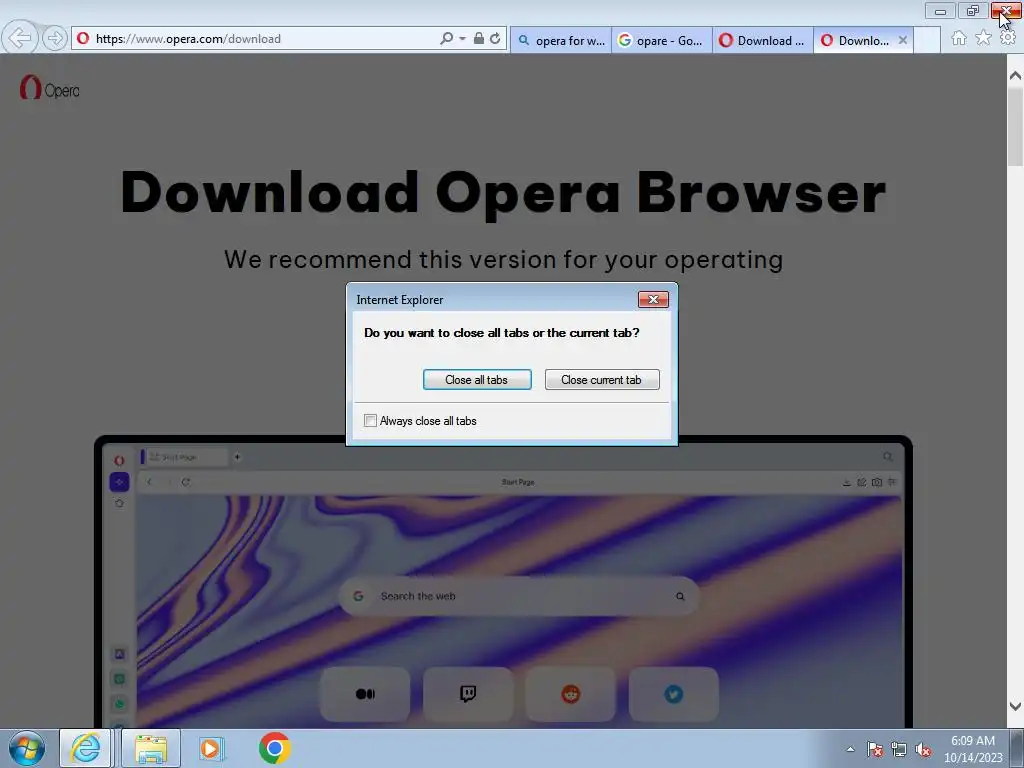Image resolution: width=1024 pixels, height=768 pixels.
Task: Click the search magnifier in address bar
Action: 446,39
